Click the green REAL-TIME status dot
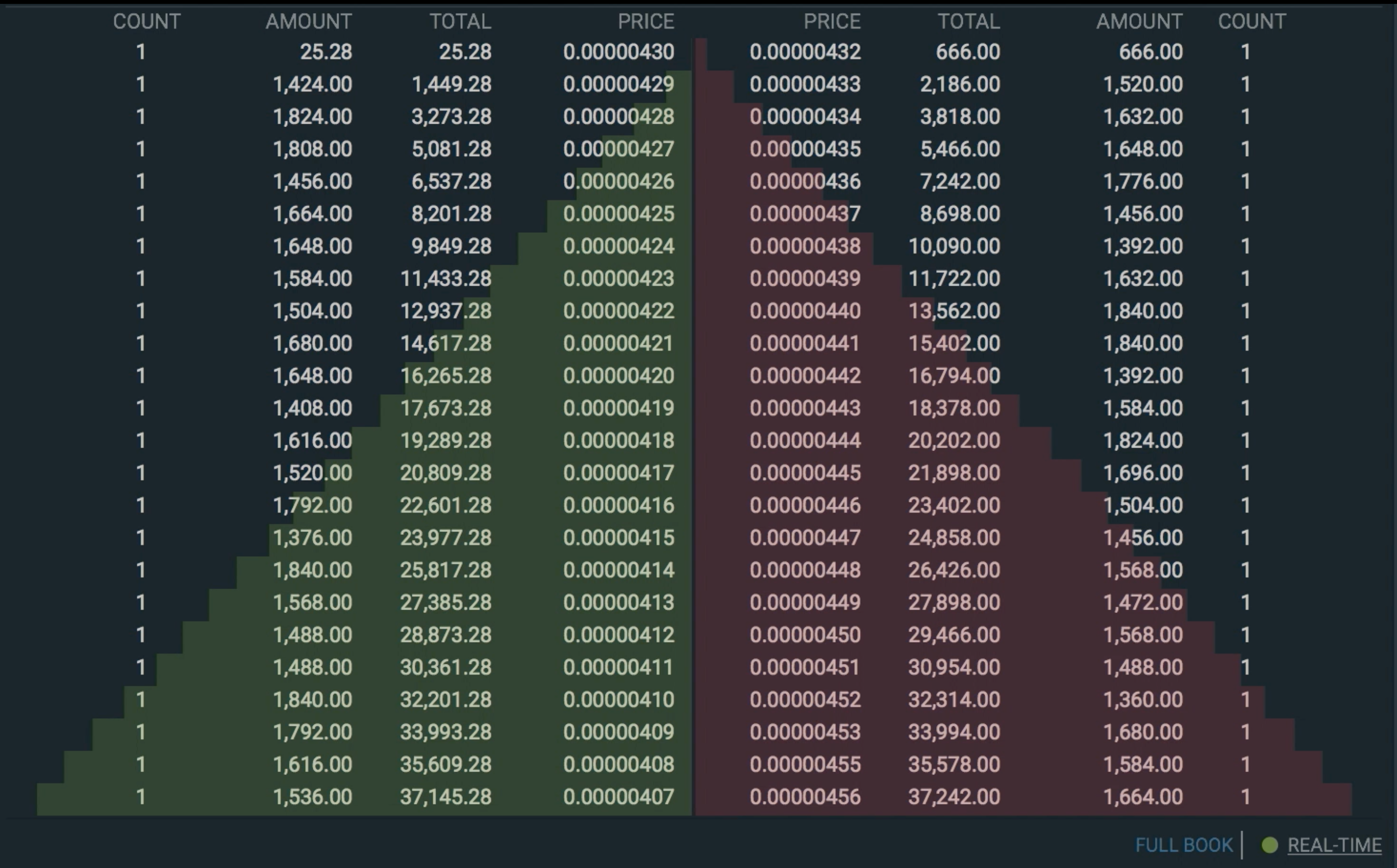 point(1269,845)
